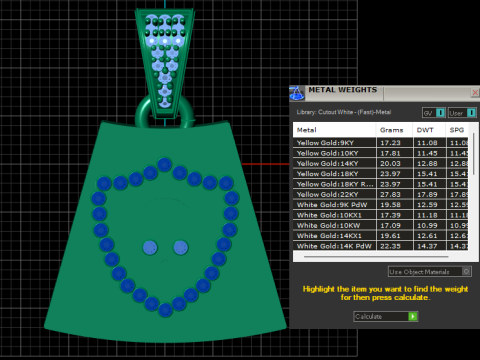The width and height of the screenshot is (480, 360).
Task: Select the White Gold:10KX1 row
Action: pos(381,215)
